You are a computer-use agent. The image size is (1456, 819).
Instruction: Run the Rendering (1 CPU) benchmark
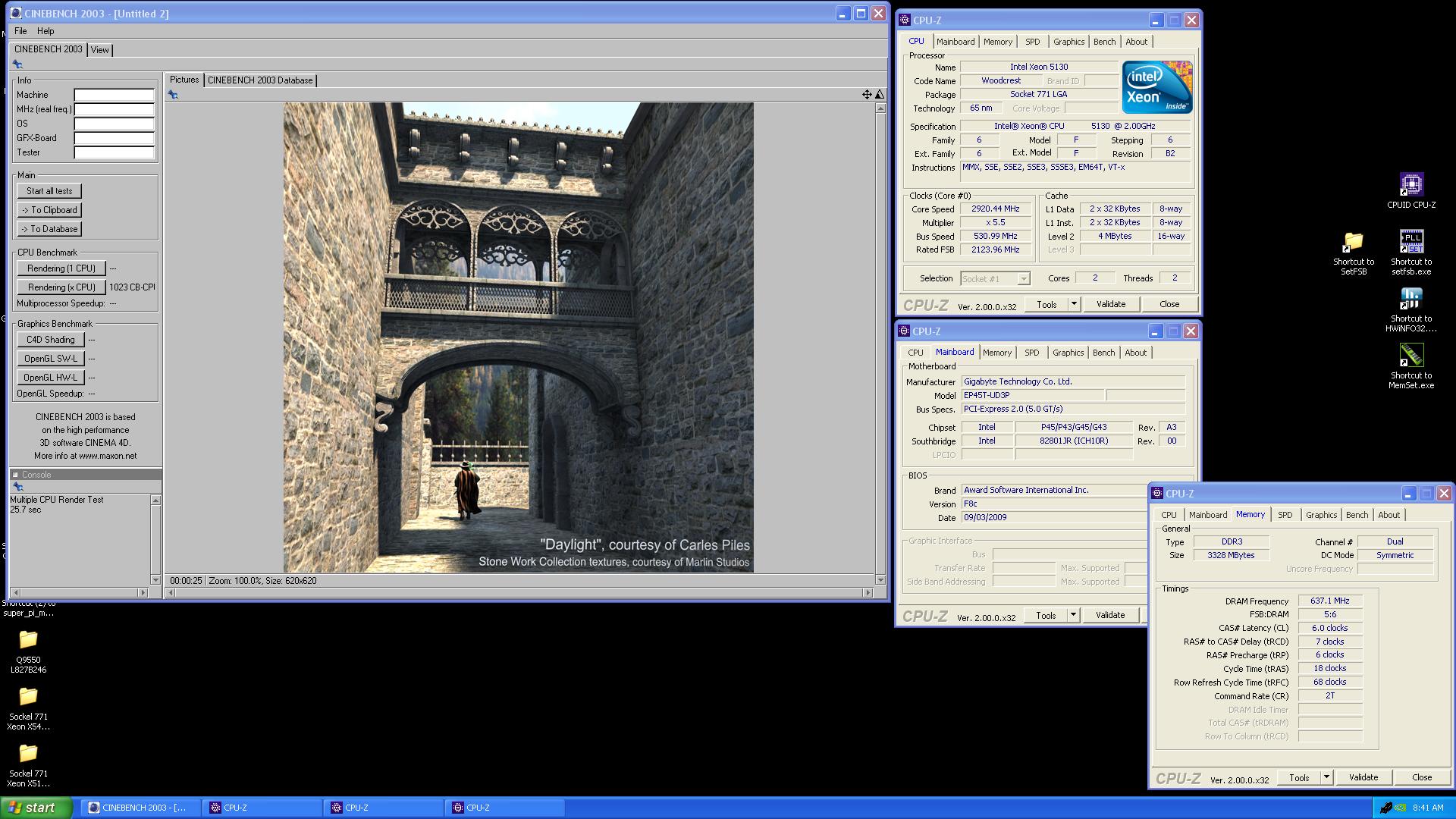[61, 268]
